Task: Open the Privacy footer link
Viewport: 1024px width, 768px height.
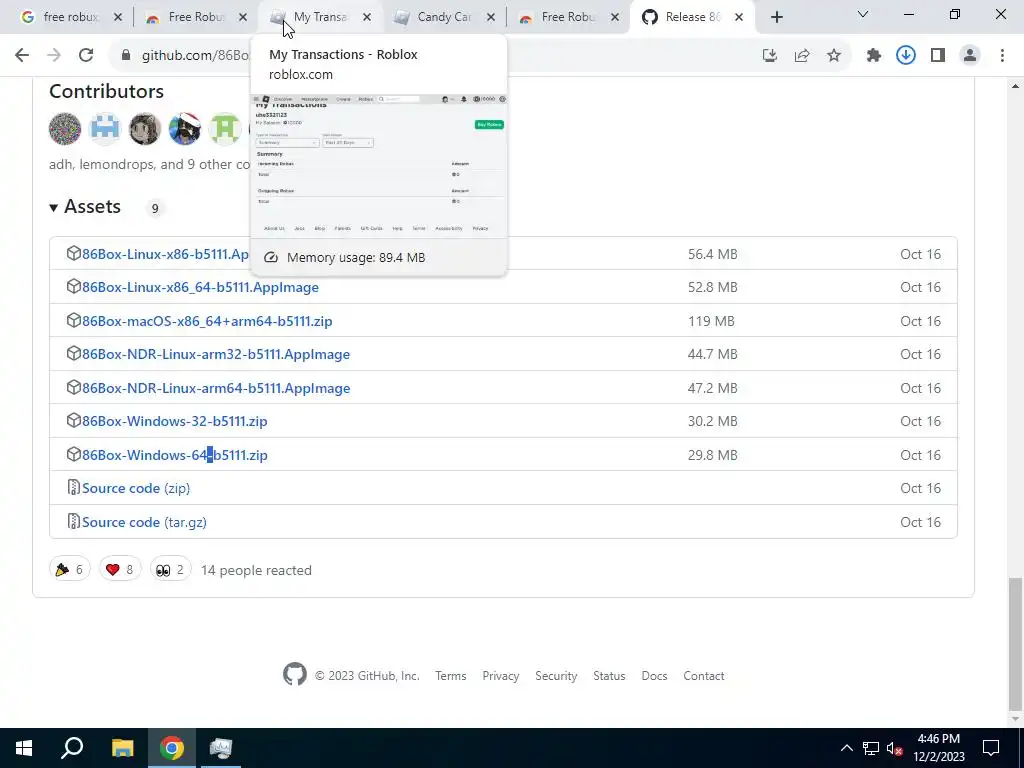Action: click(x=501, y=676)
